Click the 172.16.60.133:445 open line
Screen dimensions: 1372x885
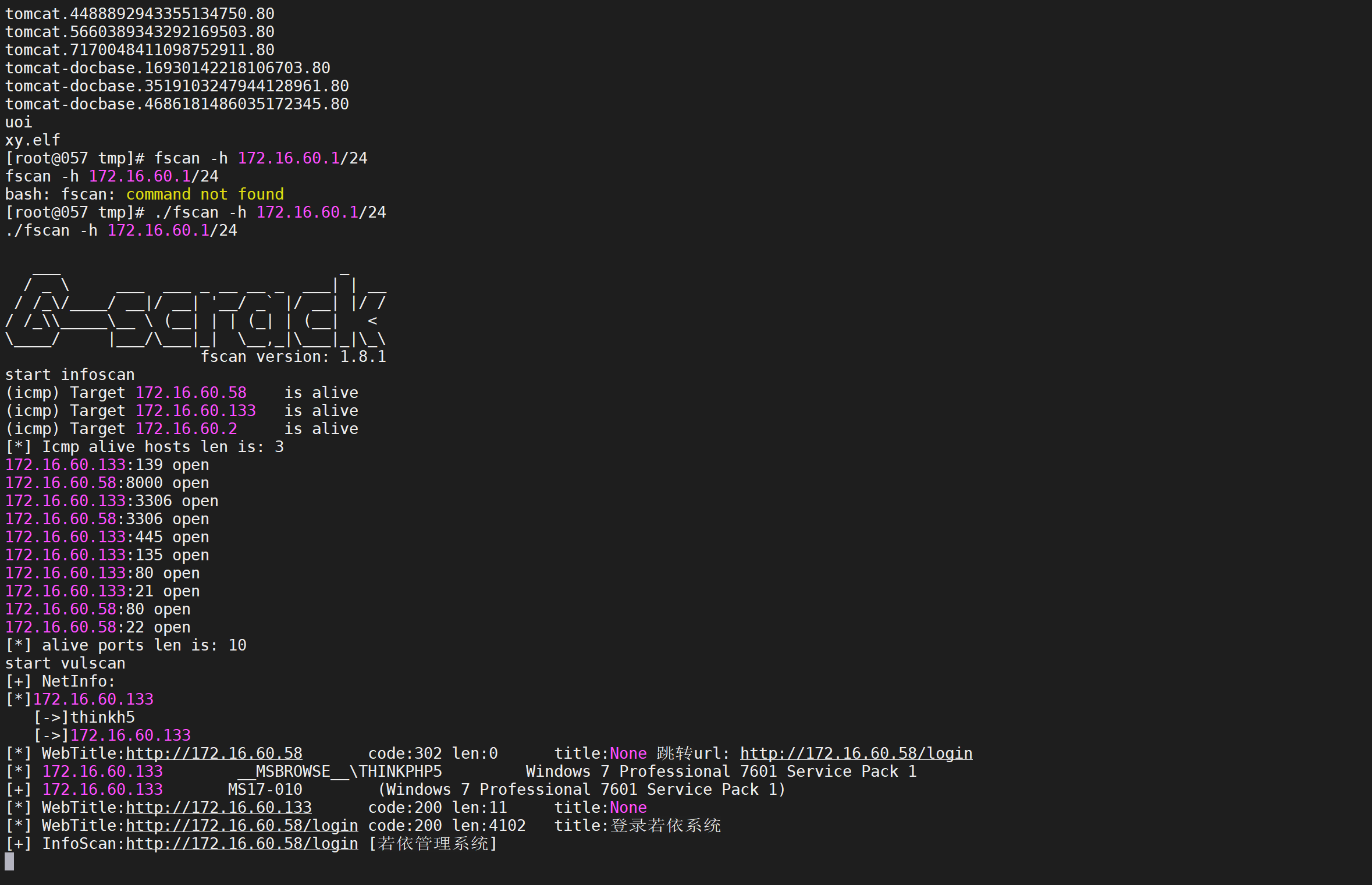107,537
